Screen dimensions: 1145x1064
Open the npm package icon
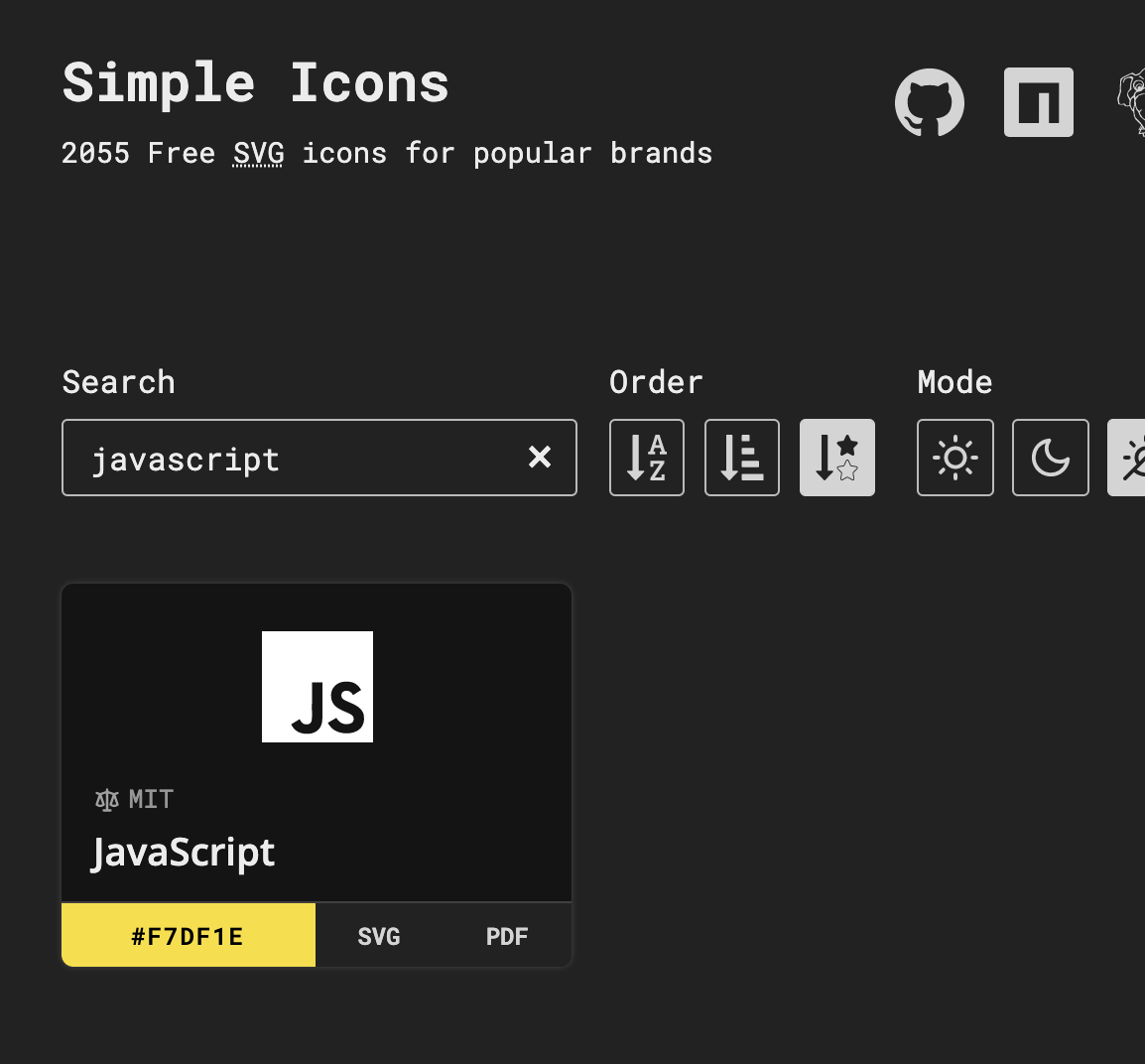(1039, 102)
